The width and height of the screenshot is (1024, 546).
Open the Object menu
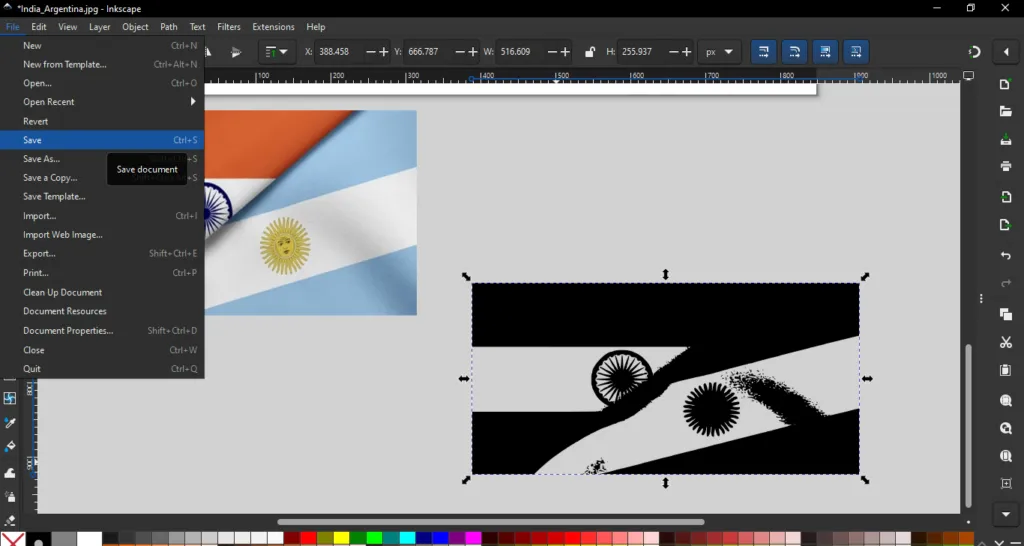(x=135, y=27)
